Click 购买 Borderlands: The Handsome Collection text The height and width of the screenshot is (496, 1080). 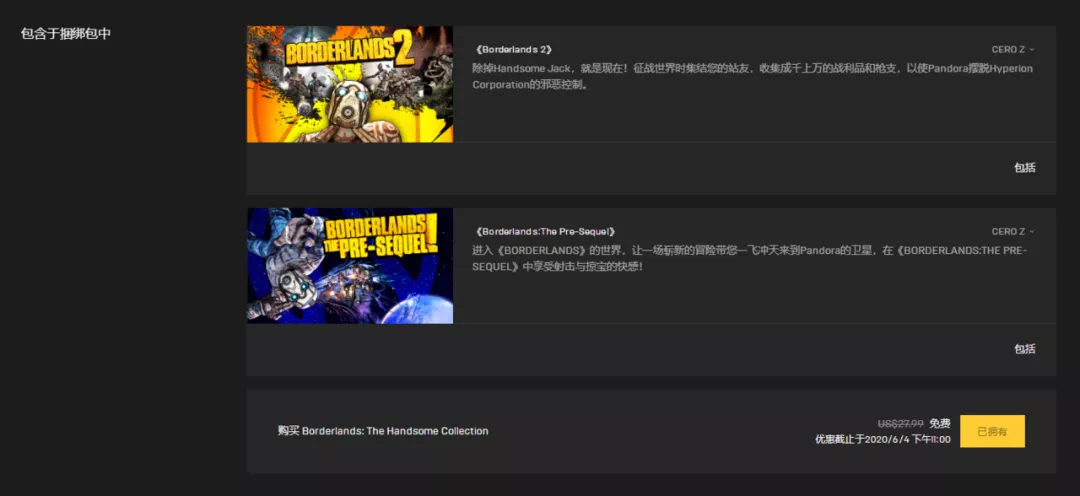click(x=383, y=431)
